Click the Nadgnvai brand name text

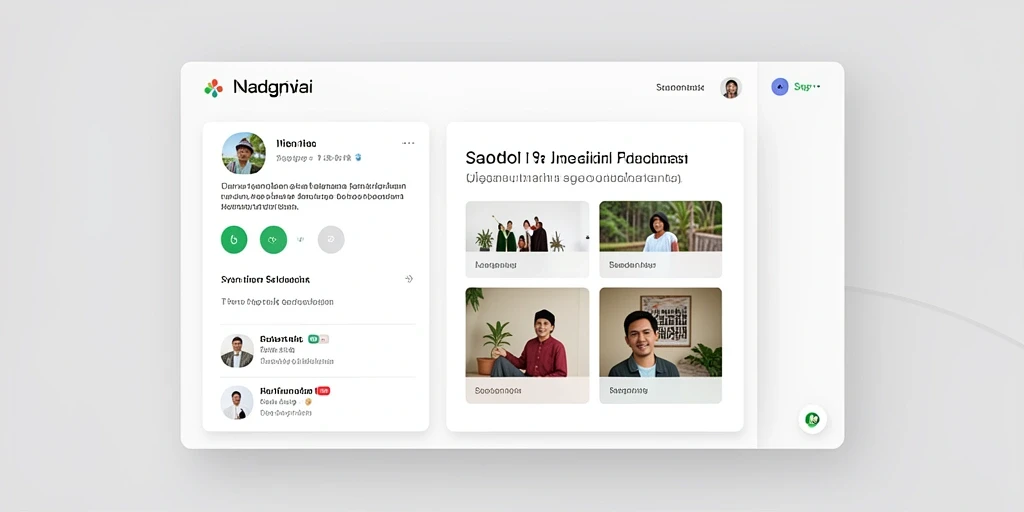tap(272, 87)
